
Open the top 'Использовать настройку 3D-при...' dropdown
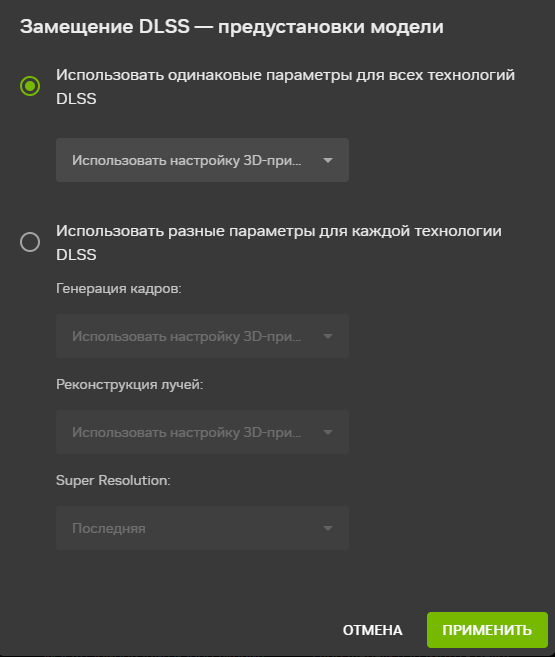click(202, 160)
